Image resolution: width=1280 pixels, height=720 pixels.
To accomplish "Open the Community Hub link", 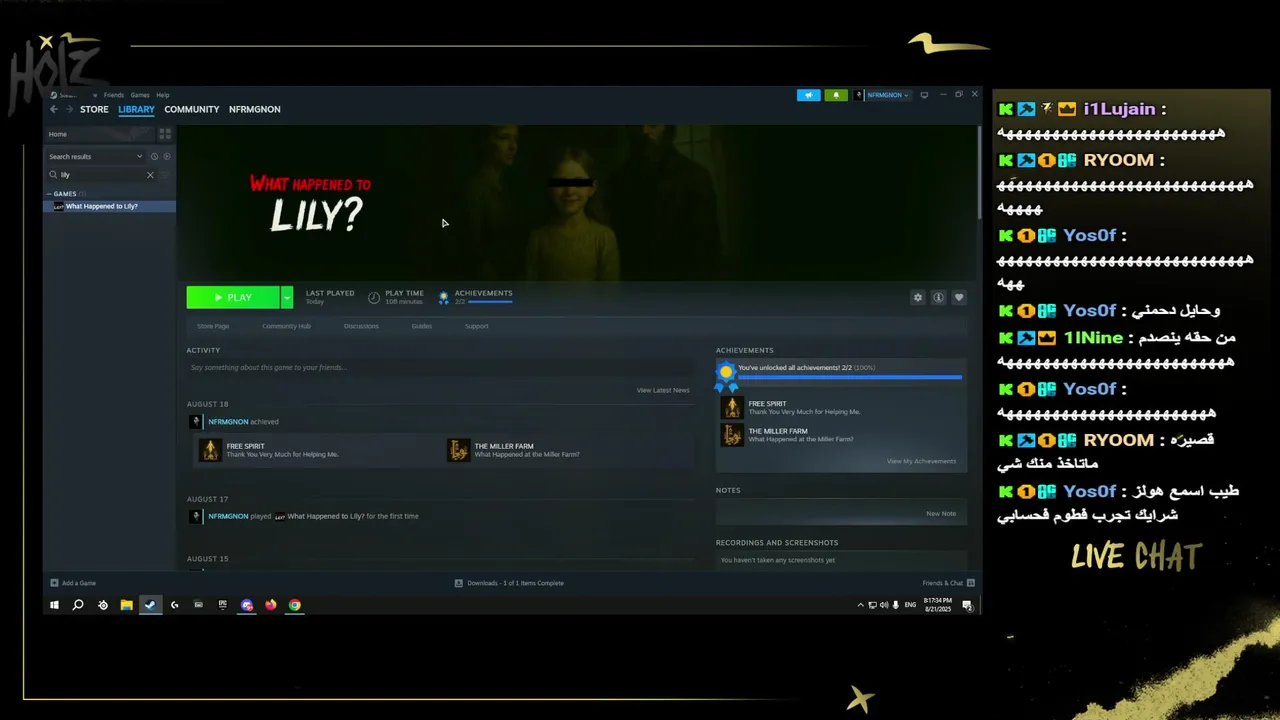I will point(286,326).
